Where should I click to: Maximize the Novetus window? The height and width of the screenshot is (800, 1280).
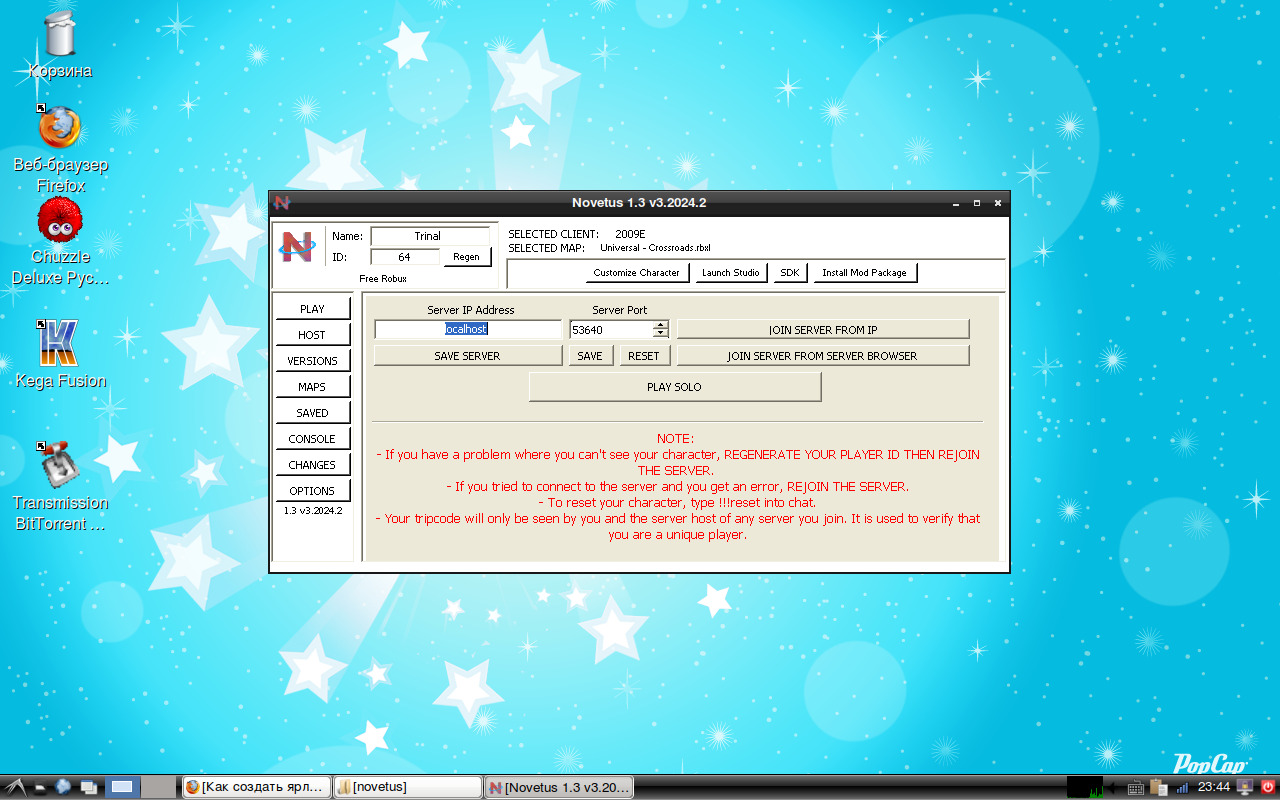click(977, 203)
